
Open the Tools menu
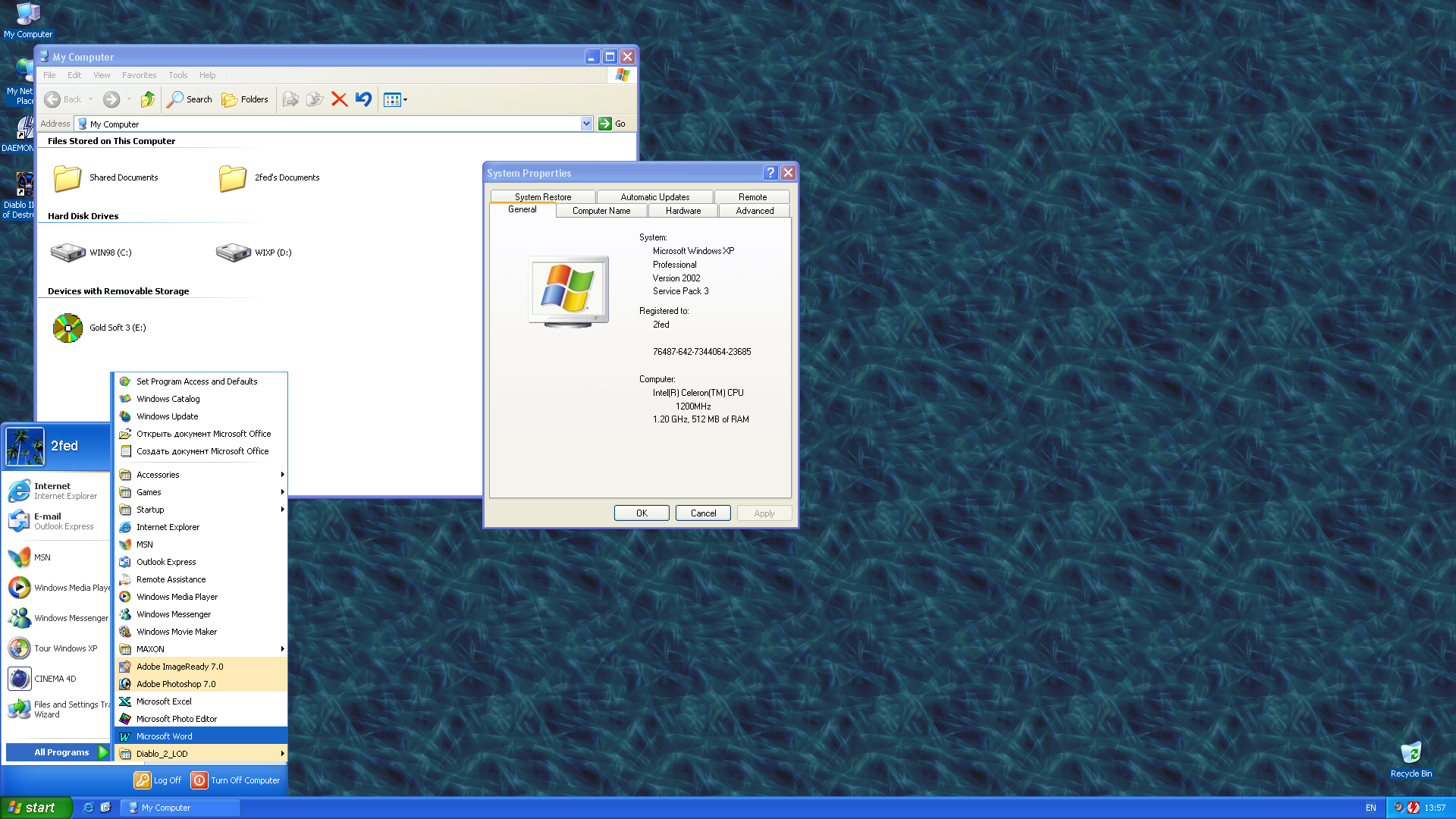[x=178, y=75]
